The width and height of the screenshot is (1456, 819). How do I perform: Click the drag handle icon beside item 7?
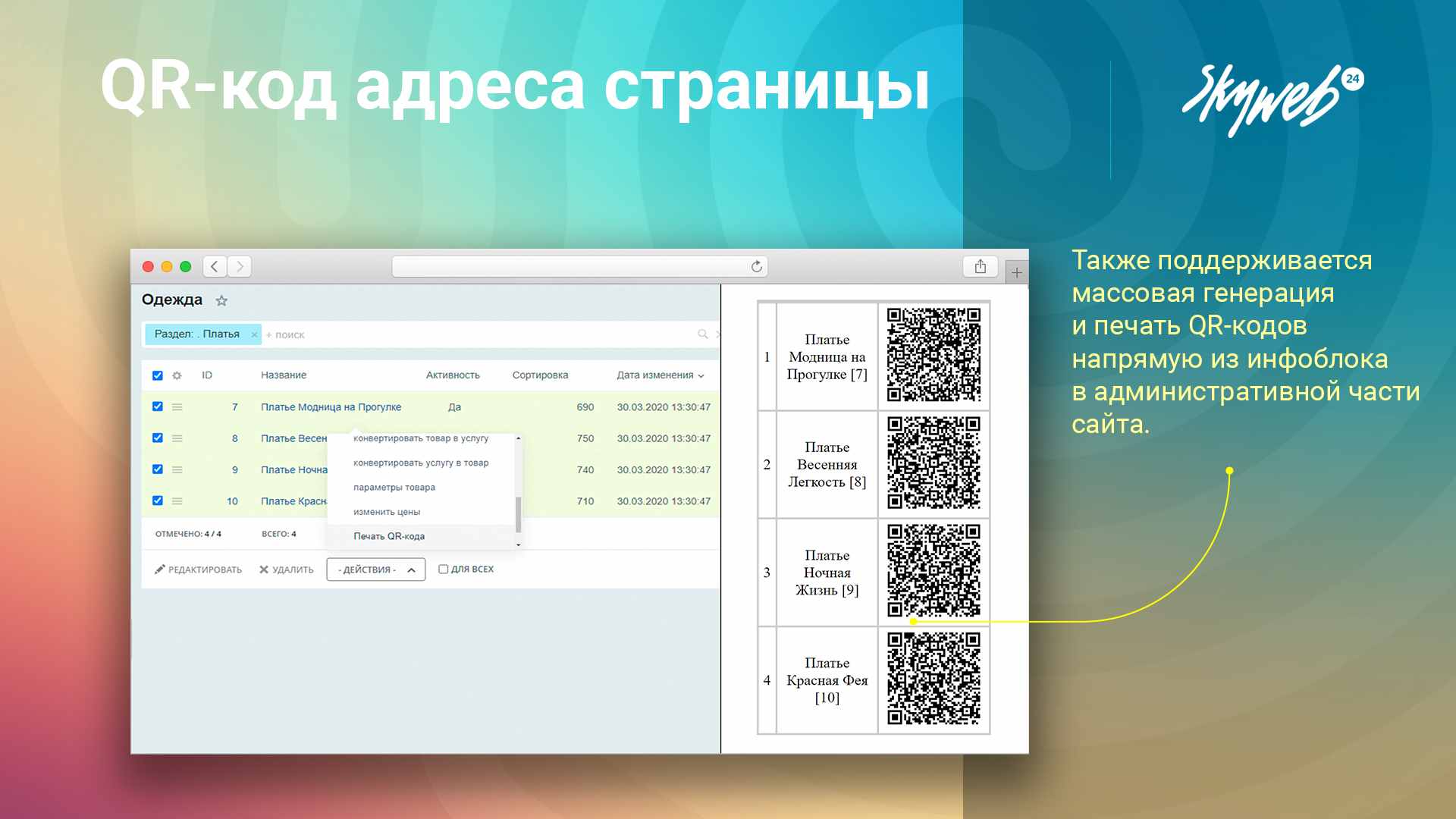tap(177, 406)
